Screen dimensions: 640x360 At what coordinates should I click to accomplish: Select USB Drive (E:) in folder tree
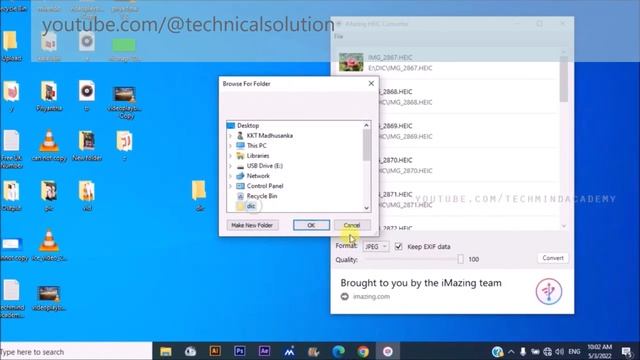pyautogui.click(x=264, y=166)
